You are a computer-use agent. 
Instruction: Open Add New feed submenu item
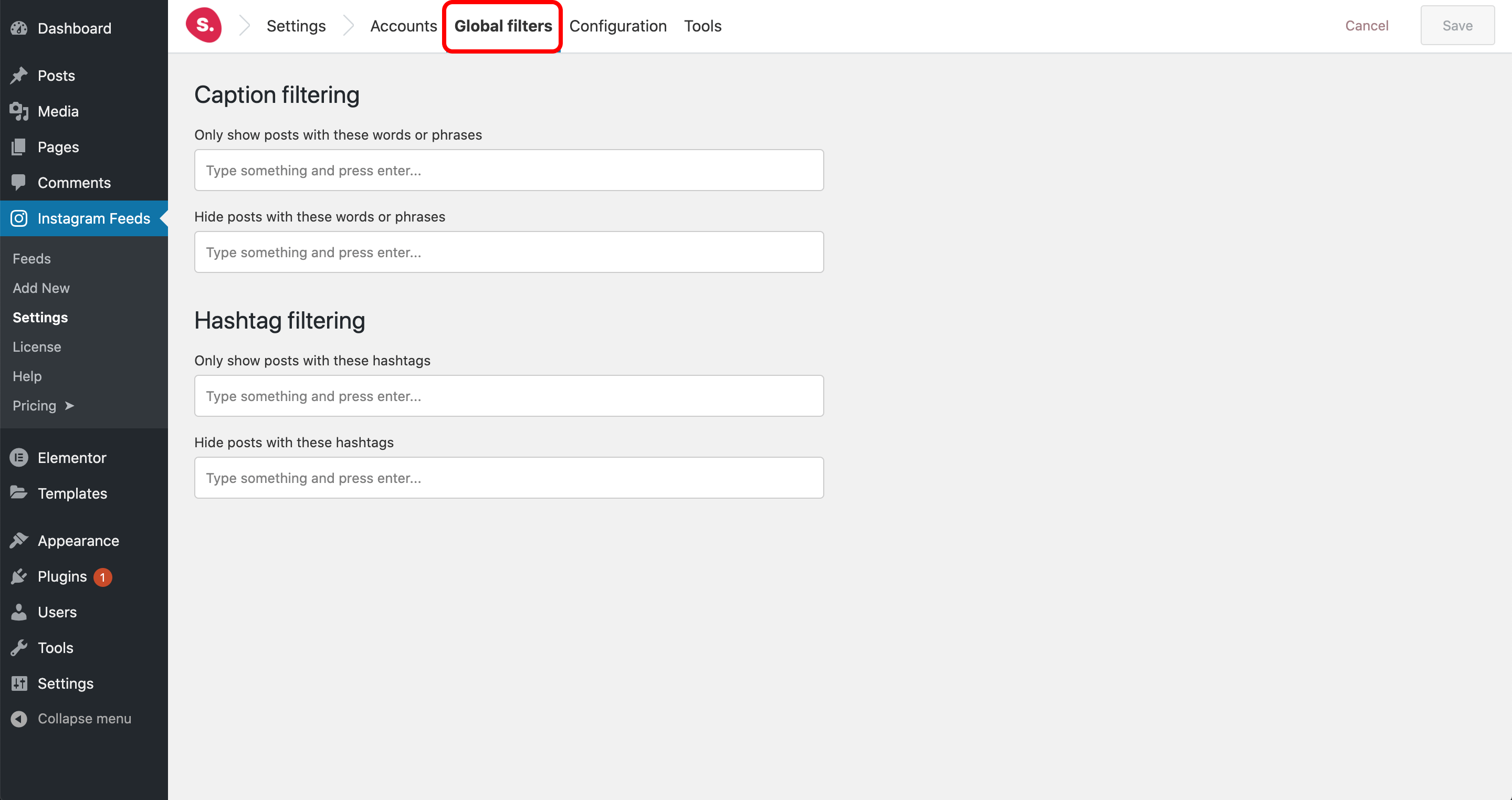(41, 288)
